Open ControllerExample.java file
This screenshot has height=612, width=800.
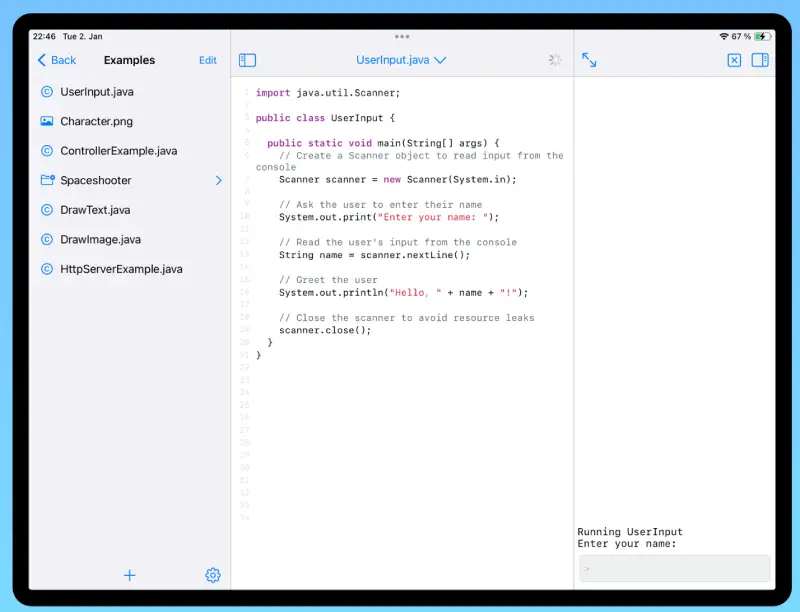(x=119, y=151)
